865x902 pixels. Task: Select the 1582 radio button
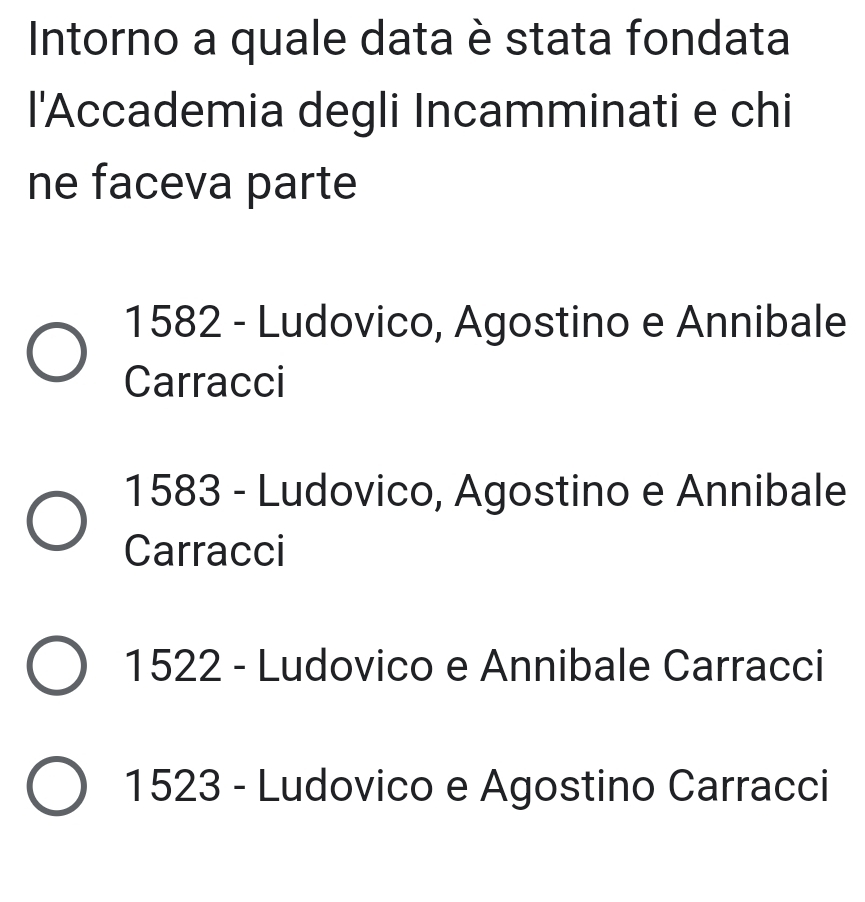[55, 352]
